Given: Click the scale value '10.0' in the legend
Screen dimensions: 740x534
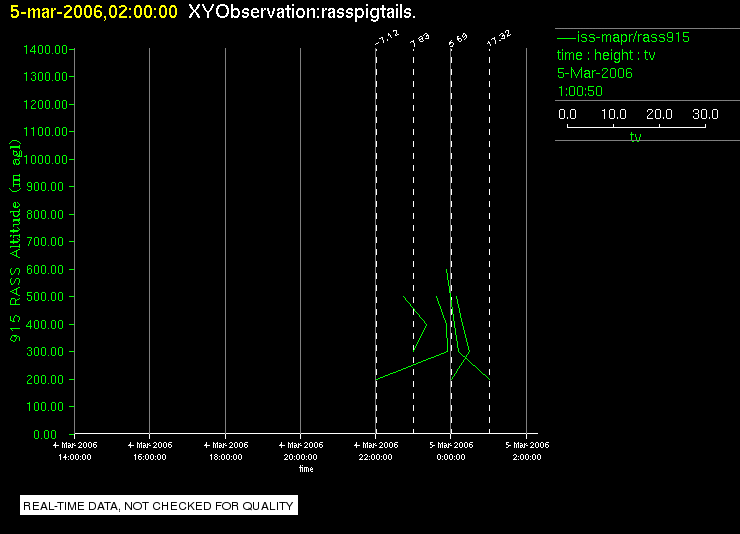Looking at the screenshot, I should [x=614, y=114].
